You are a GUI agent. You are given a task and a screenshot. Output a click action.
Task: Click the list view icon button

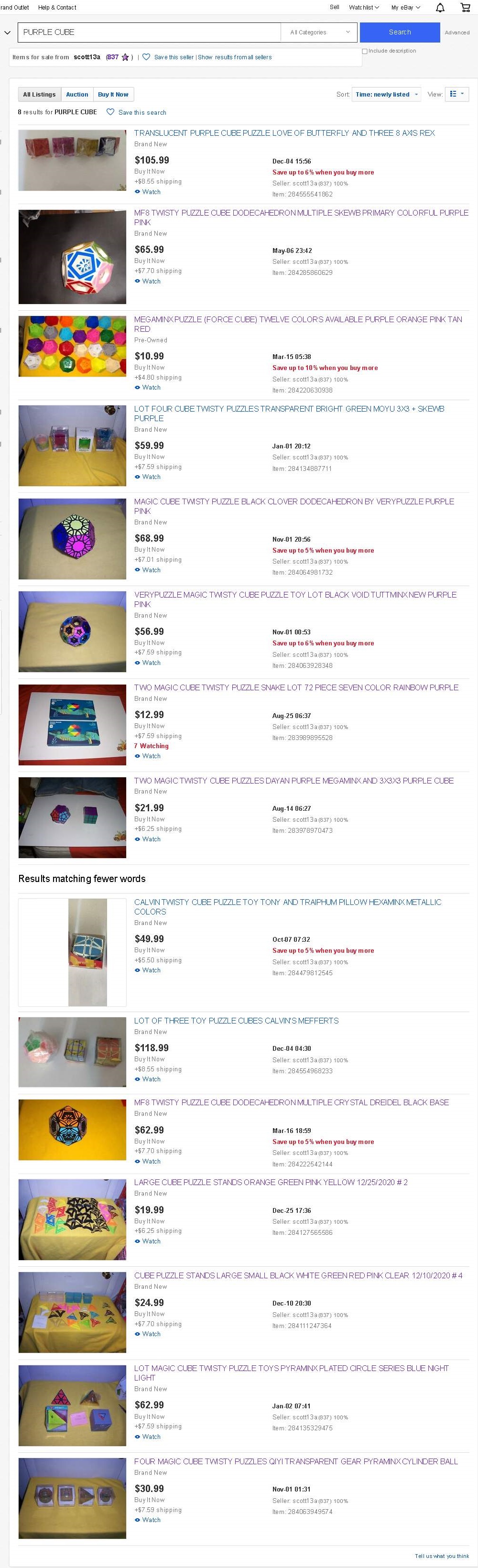pos(456,94)
